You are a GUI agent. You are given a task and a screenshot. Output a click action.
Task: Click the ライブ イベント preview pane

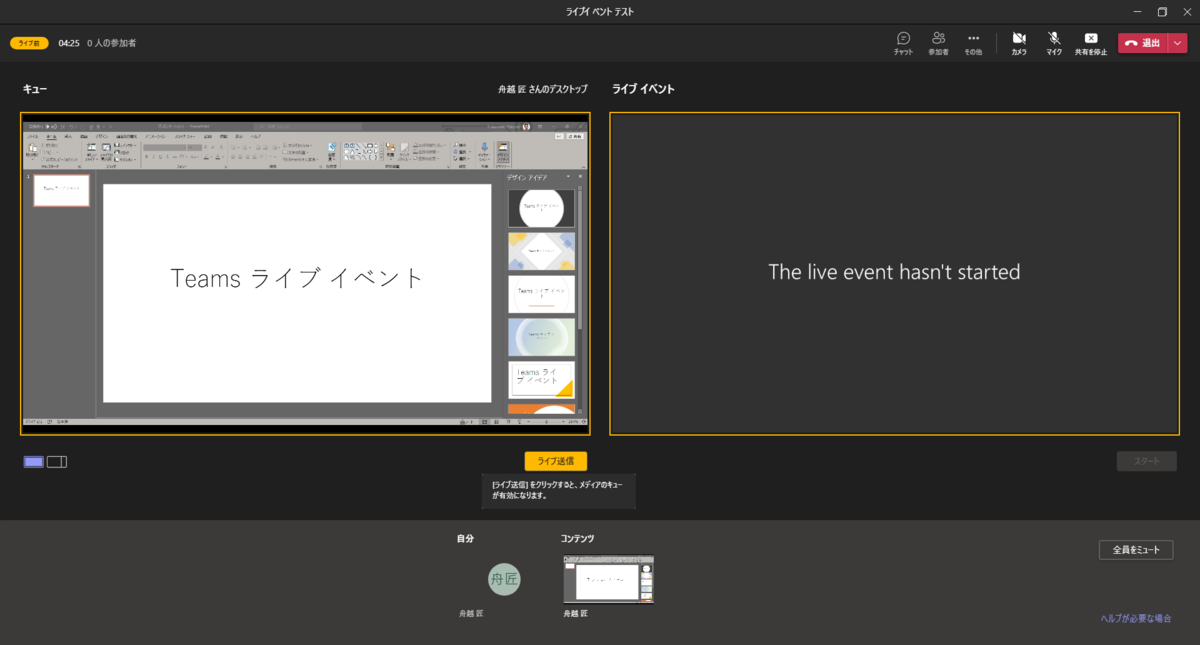coord(895,273)
